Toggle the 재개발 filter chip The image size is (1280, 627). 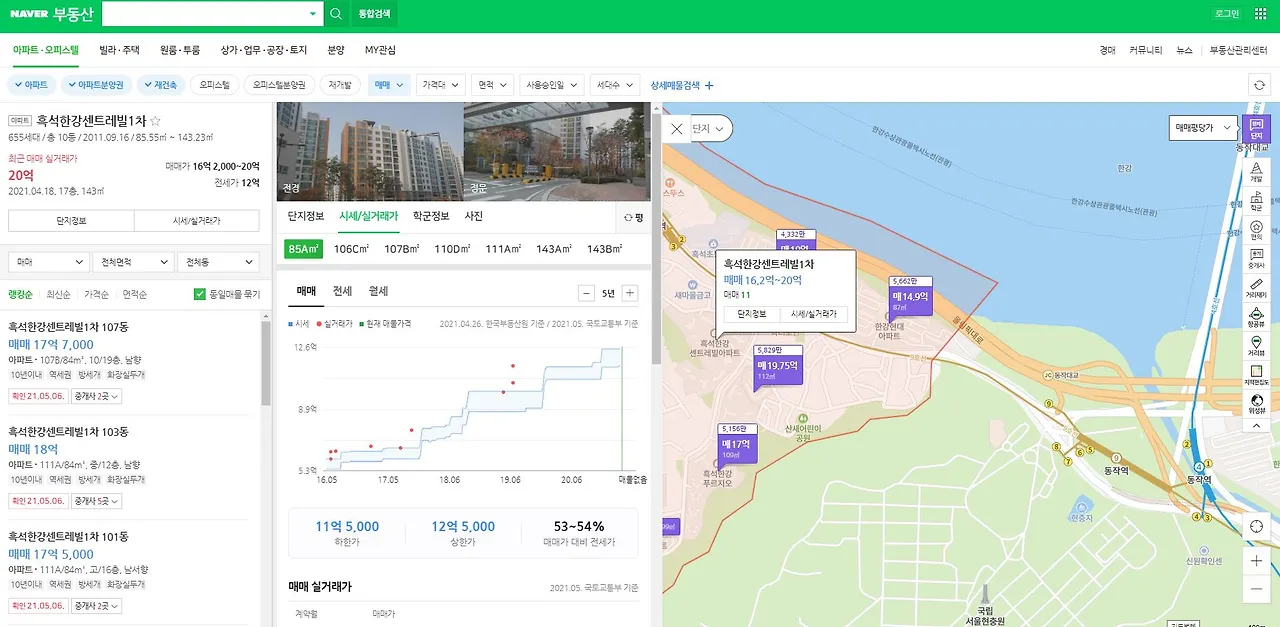click(340, 85)
